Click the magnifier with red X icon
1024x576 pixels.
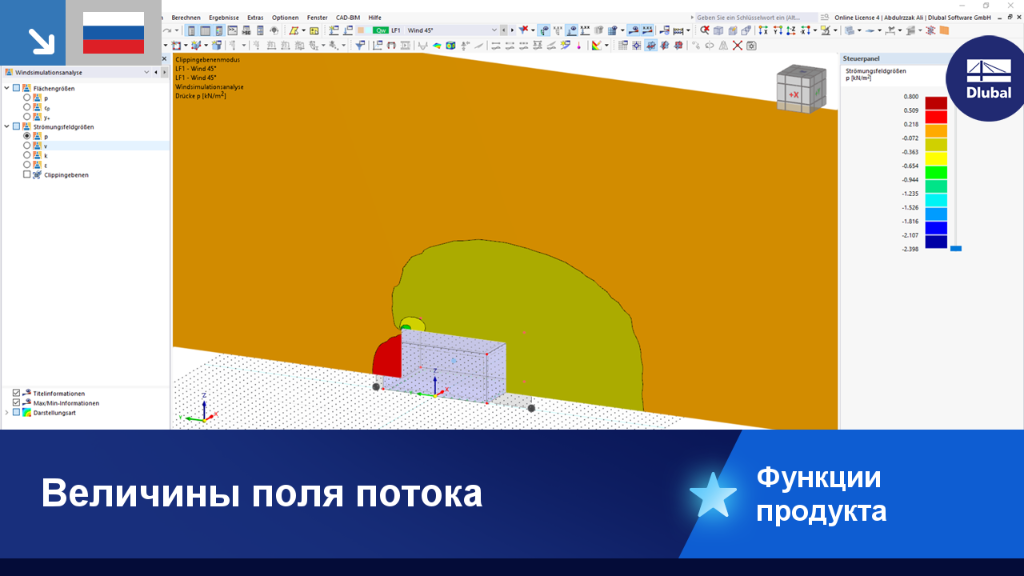tap(705, 30)
